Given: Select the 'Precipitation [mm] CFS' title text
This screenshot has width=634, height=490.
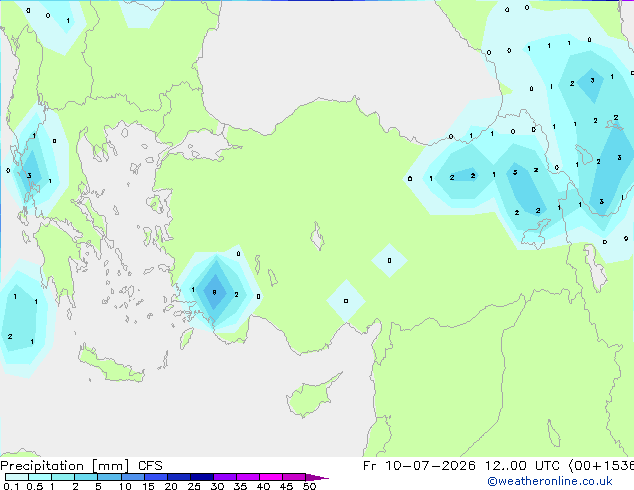Looking at the screenshot, I should click(81, 466).
